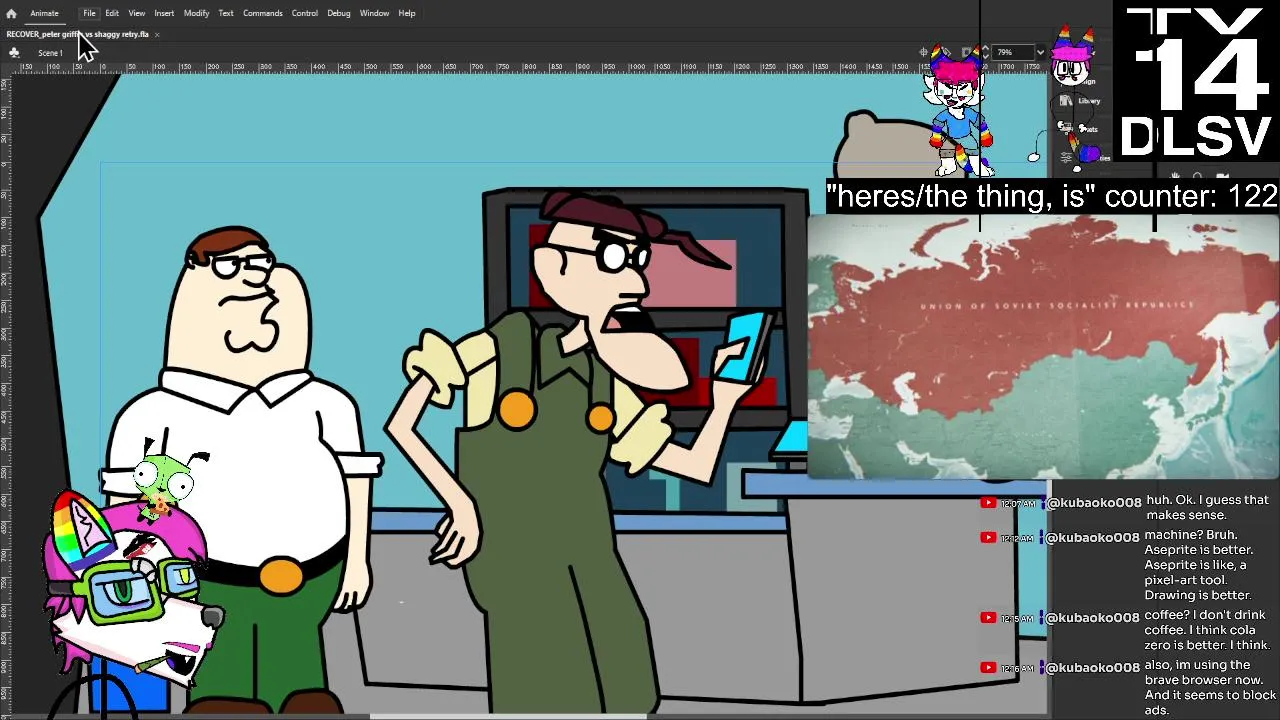Image resolution: width=1280 pixels, height=720 pixels.
Task: Open the Window menu
Action: click(374, 13)
